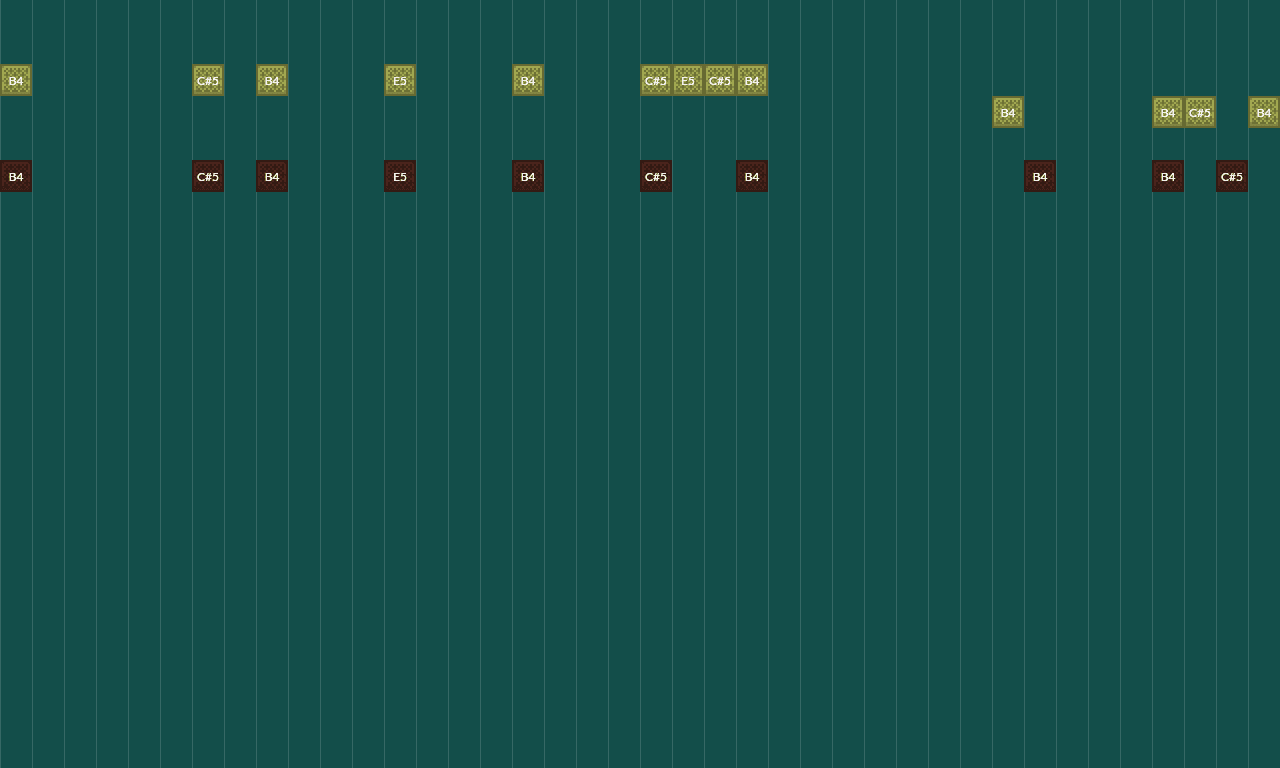Select the second green B4 note block
This screenshot has width=1280, height=768.
pyautogui.click(x=271, y=80)
